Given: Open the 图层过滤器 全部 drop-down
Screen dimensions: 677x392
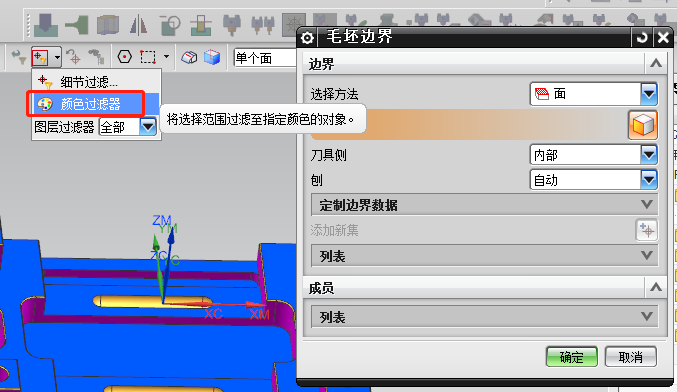Looking at the screenshot, I should pyautogui.click(x=148, y=126).
